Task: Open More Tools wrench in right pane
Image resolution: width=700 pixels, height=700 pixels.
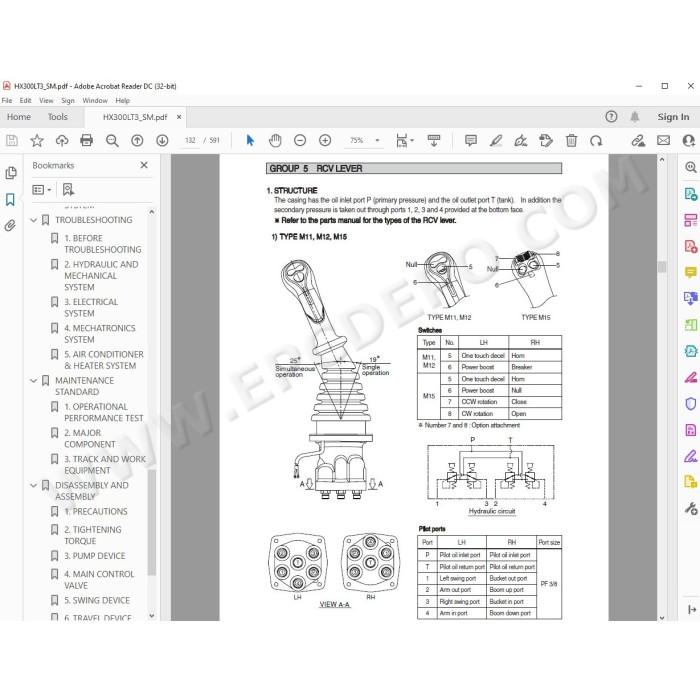Action: pos(690,508)
